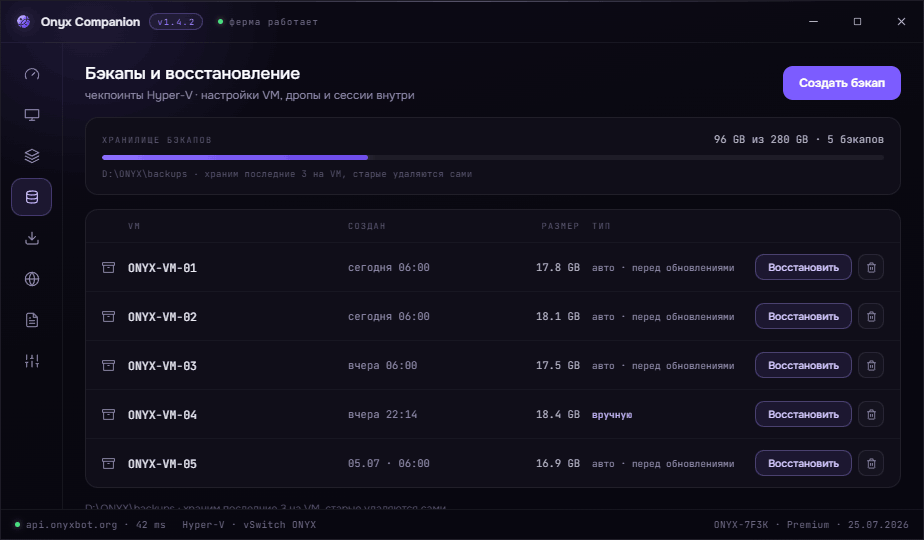
Task: Select the ONYX-VM-02 row name
Action: [162, 317]
